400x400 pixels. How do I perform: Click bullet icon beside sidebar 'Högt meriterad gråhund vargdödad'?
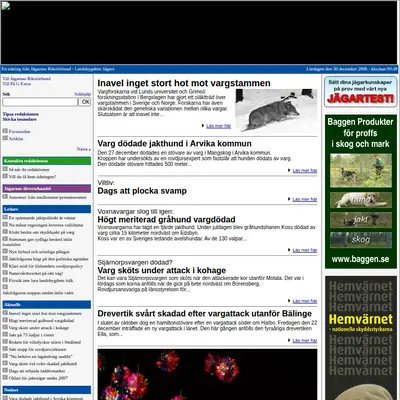(5, 320)
